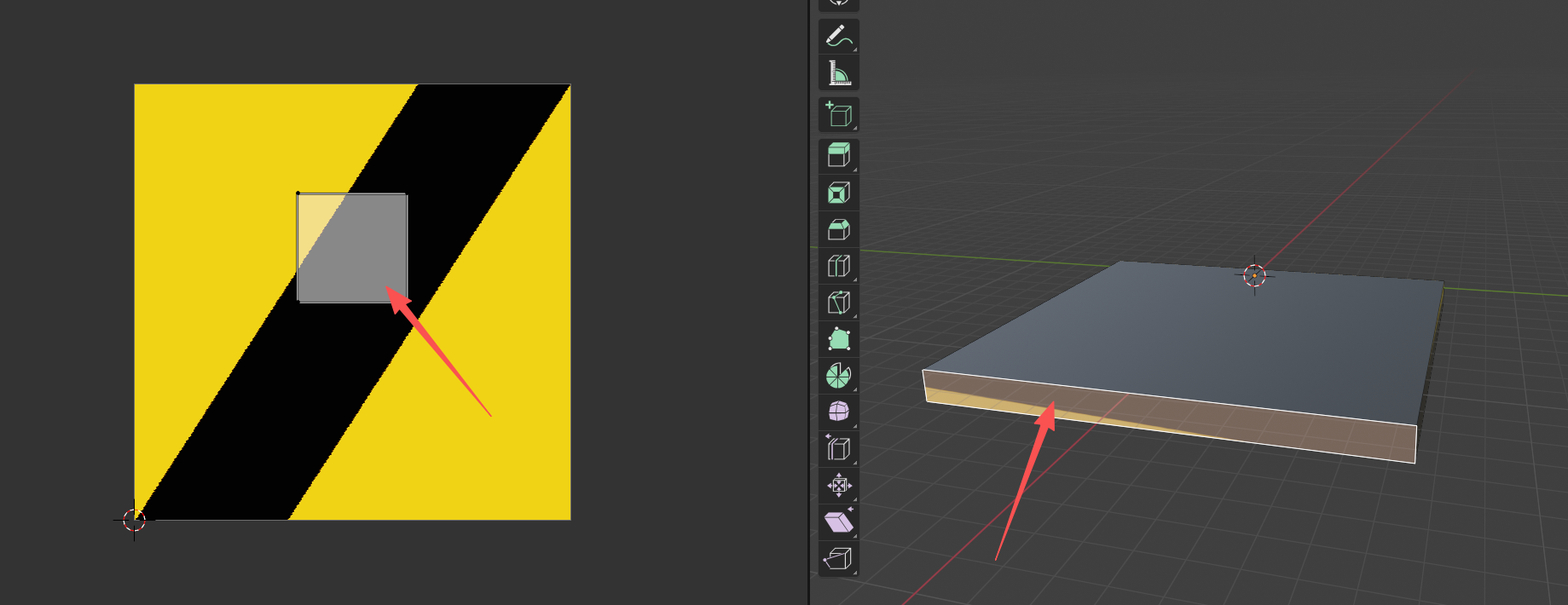Select the Rip Region tool
This screenshot has width=1568, height=605.
[x=839, y=558]
